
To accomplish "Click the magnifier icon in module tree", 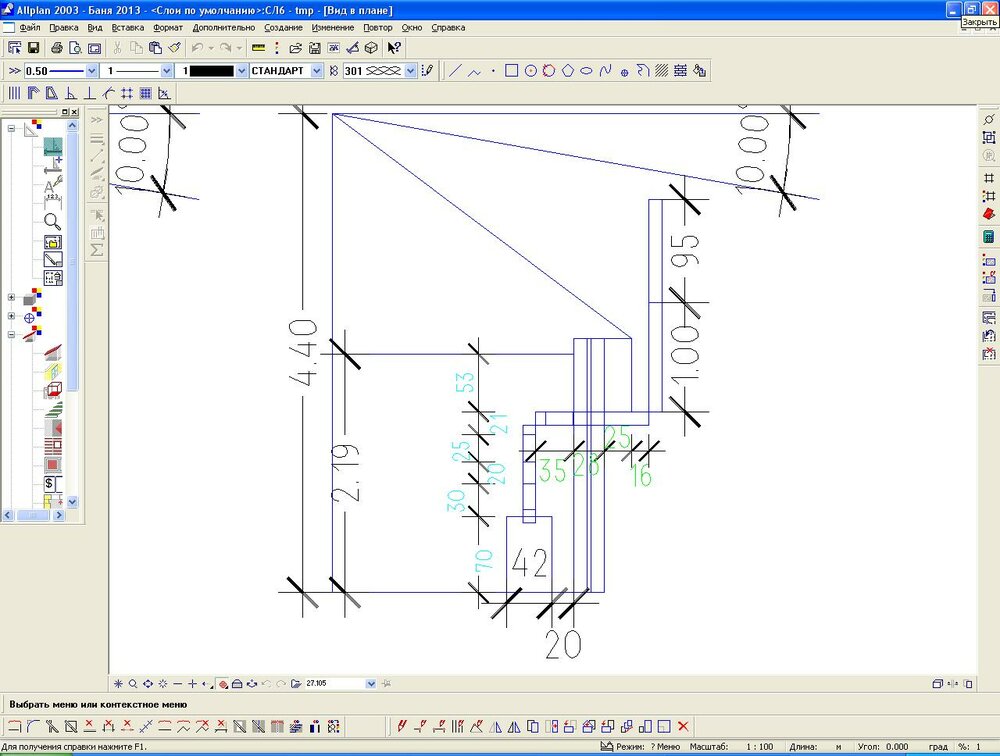I will [x=53, y=222].
